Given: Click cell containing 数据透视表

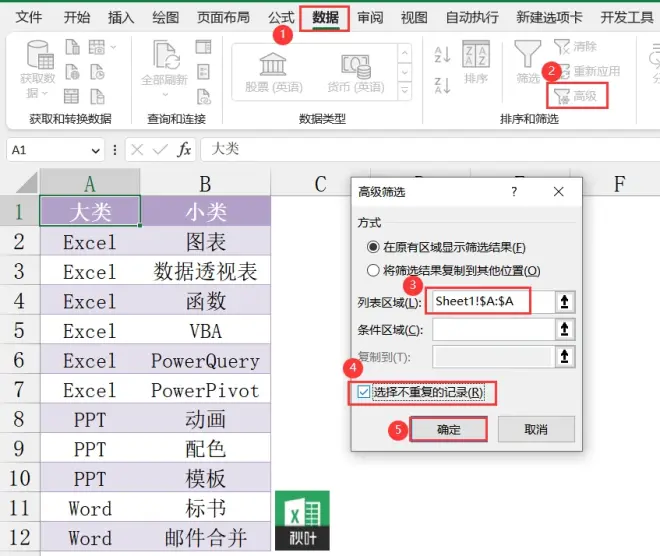Looking at the screenshot, I should [205, 271].
